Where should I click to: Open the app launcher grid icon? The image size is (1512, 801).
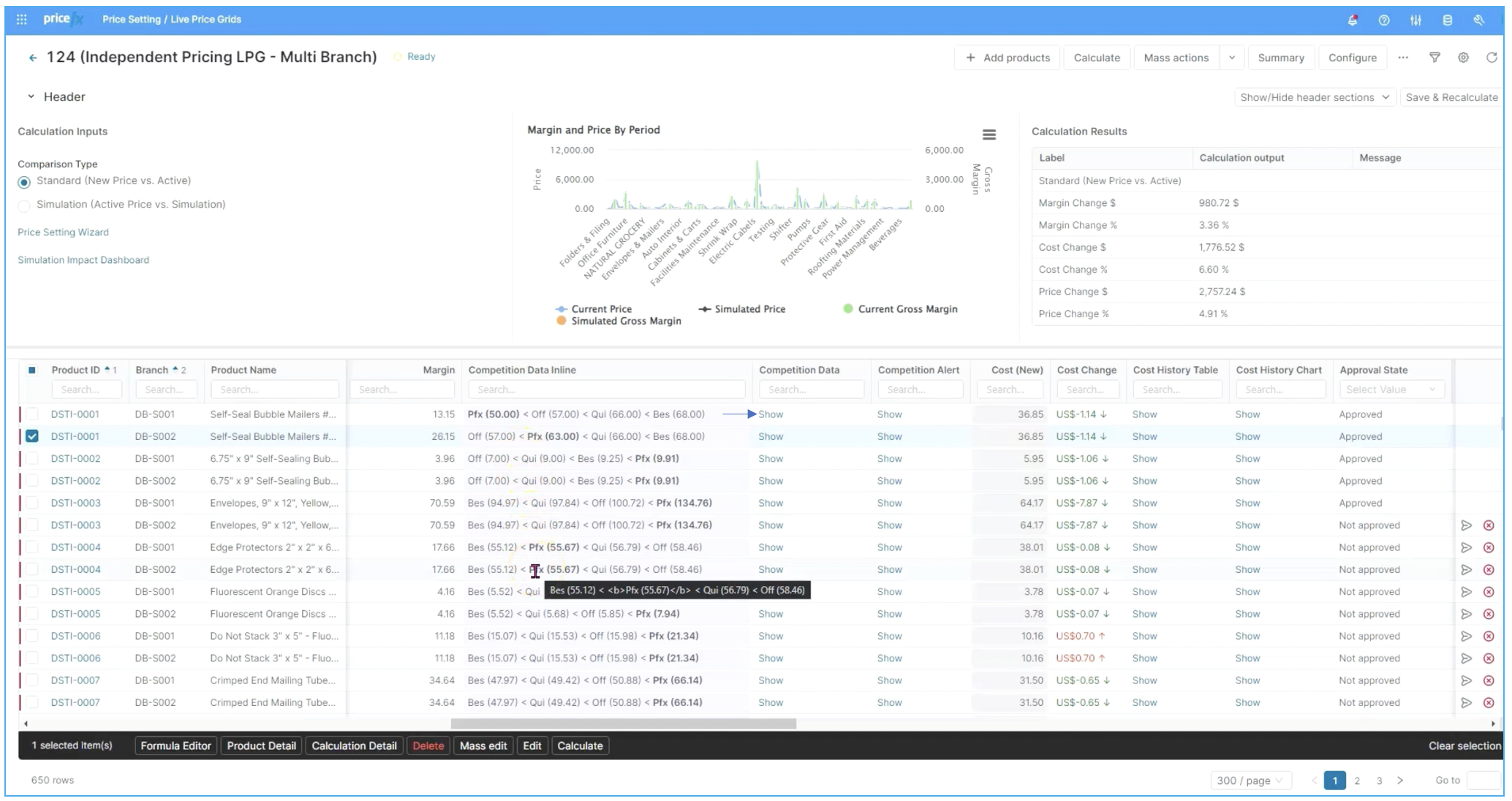pos(22,19)
